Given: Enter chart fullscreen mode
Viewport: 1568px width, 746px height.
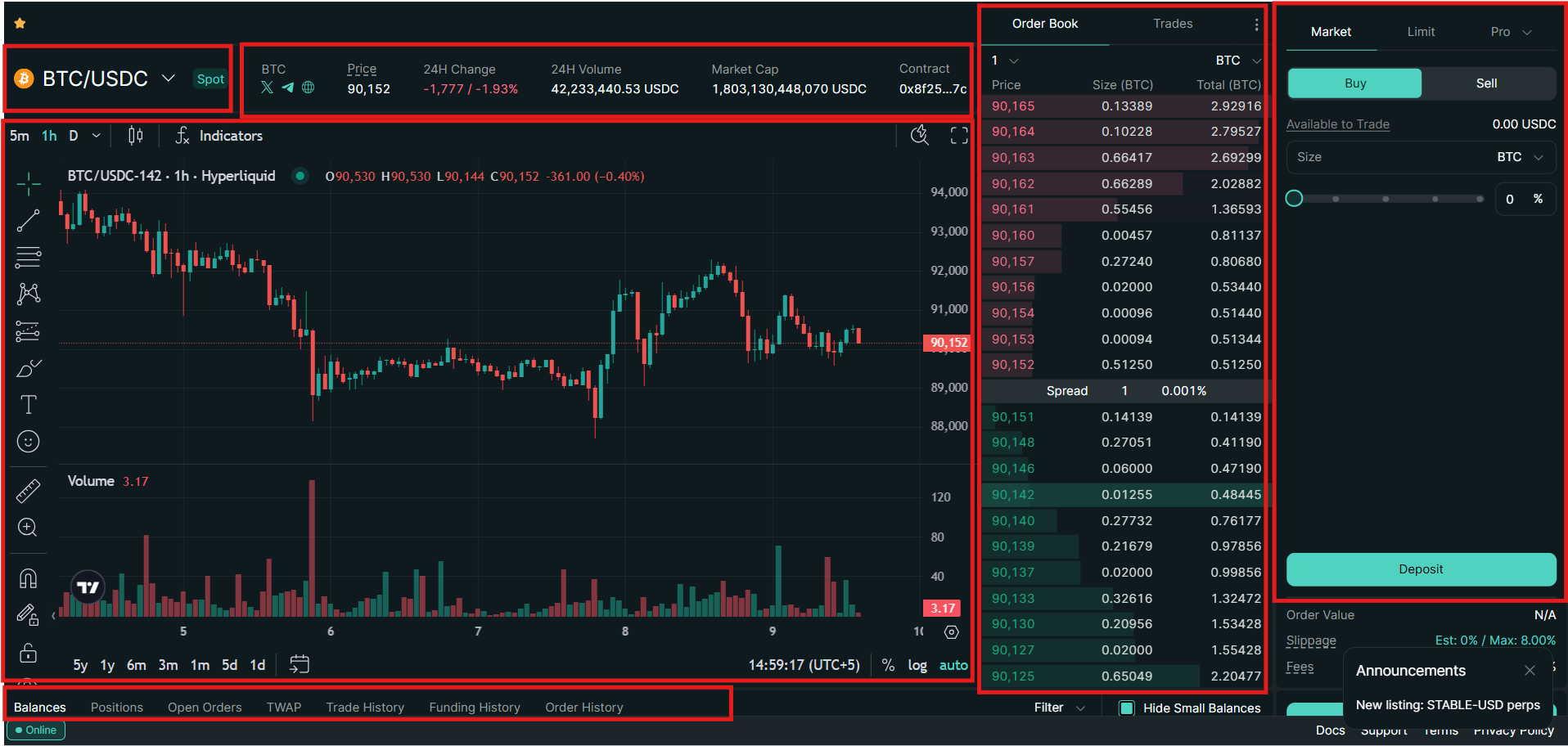Looking at the screenshot, I should (957, 135).
